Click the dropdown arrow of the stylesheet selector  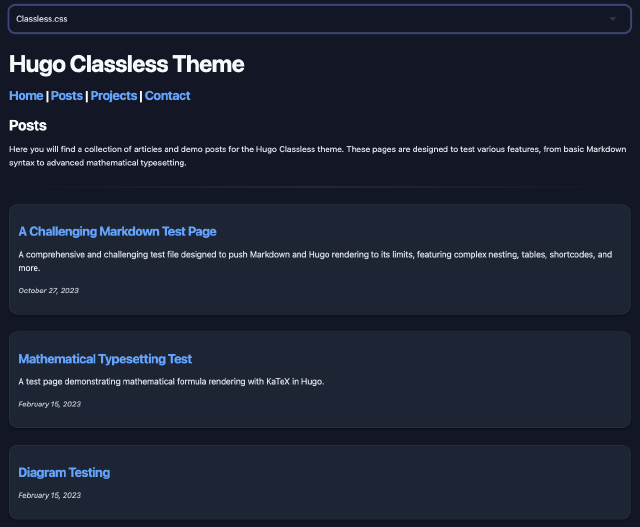click(x=612, y=19)
